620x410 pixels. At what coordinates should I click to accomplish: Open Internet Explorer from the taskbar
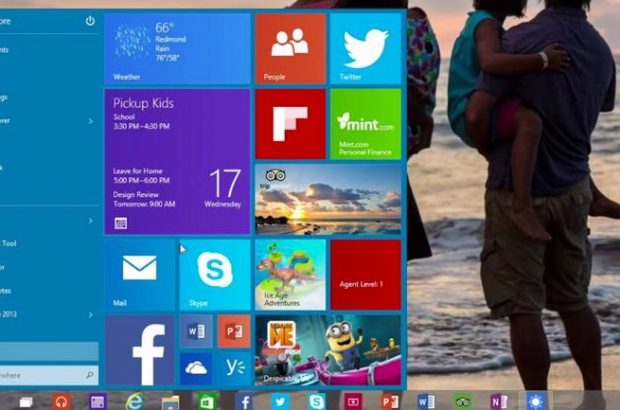(x=133, y=400)
